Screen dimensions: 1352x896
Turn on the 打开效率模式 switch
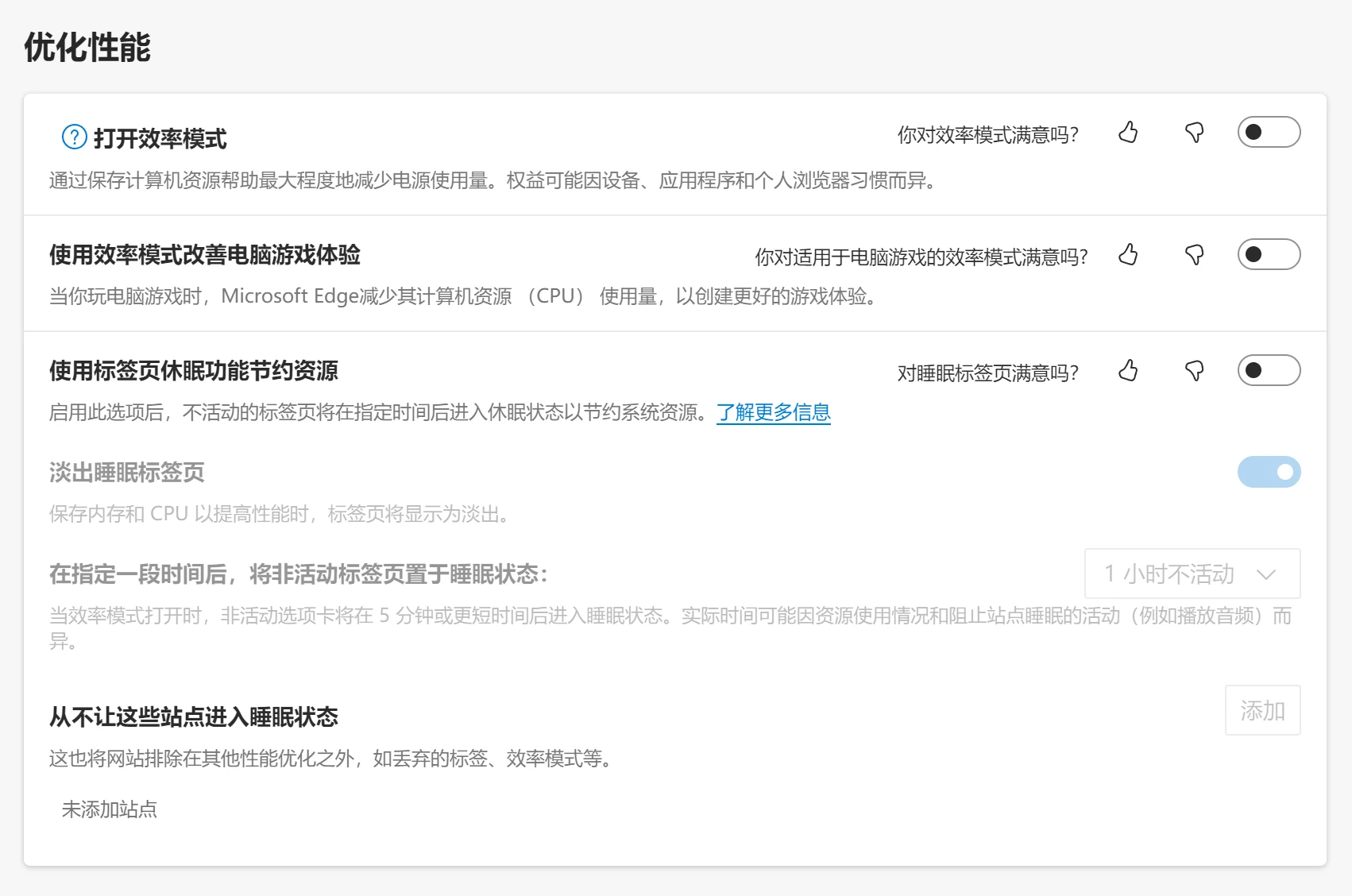[1269, 132]
